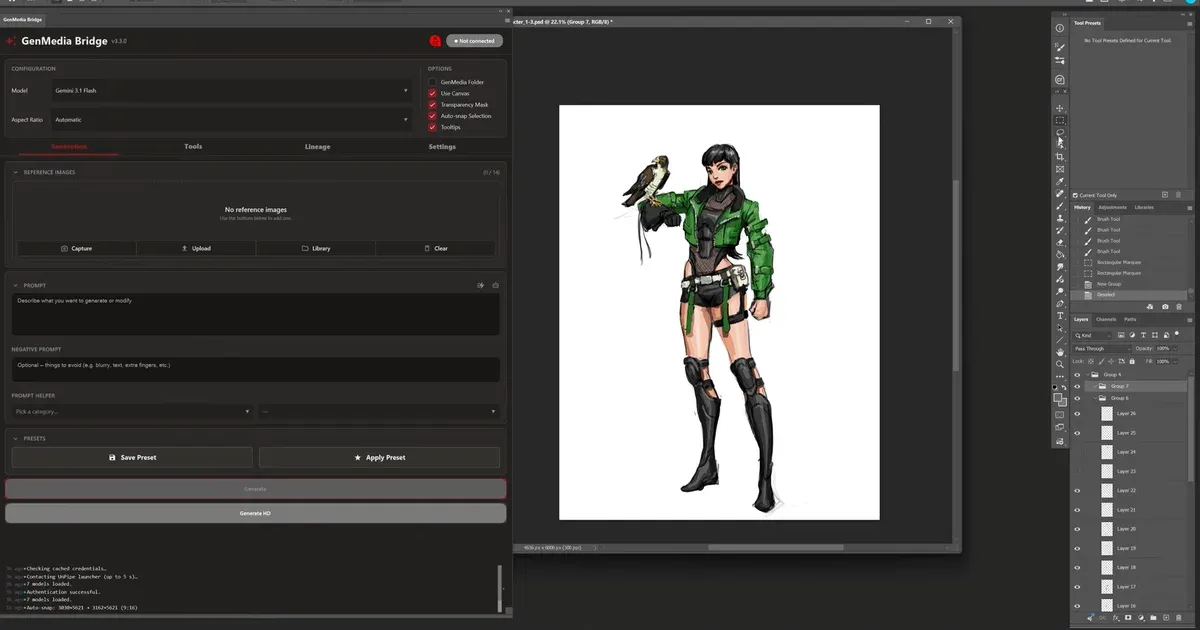This screenshot has width=1200, height=630.
Task: Enable the GenMedia Folder checkbox
Action: click(x=433, y=82)
